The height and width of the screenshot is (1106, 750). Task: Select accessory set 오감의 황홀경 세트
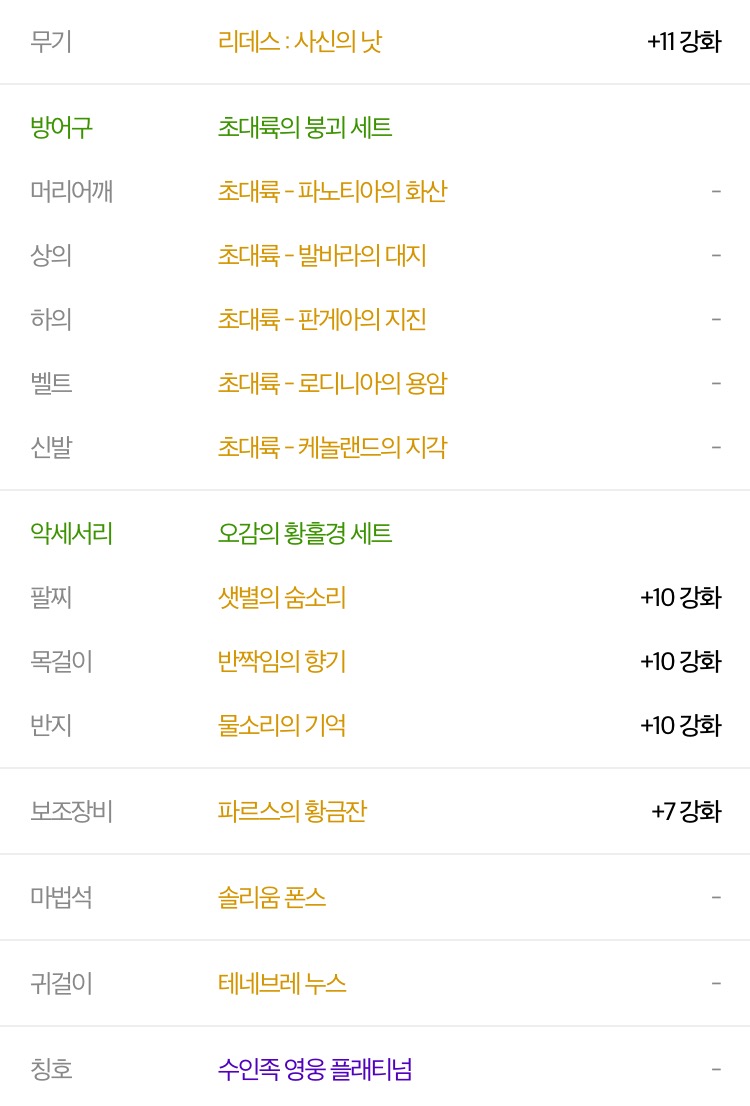[x=305, y=533]
